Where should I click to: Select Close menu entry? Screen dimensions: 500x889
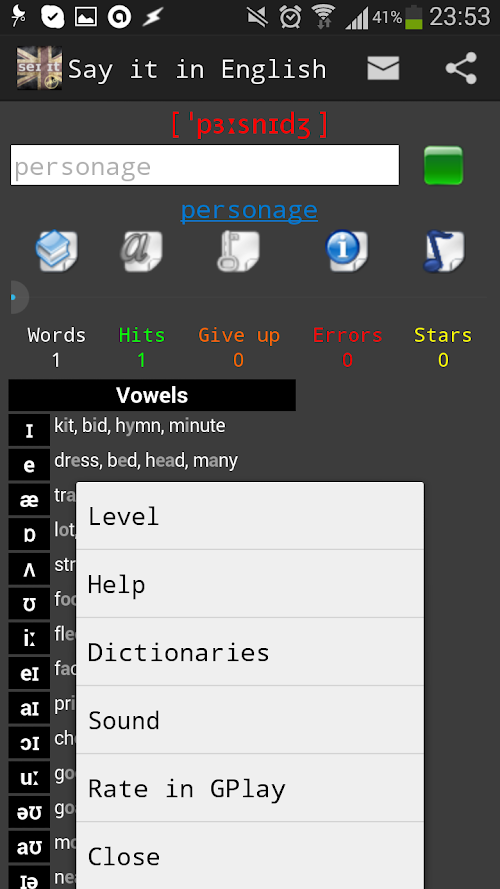click(x=250, y=856)
